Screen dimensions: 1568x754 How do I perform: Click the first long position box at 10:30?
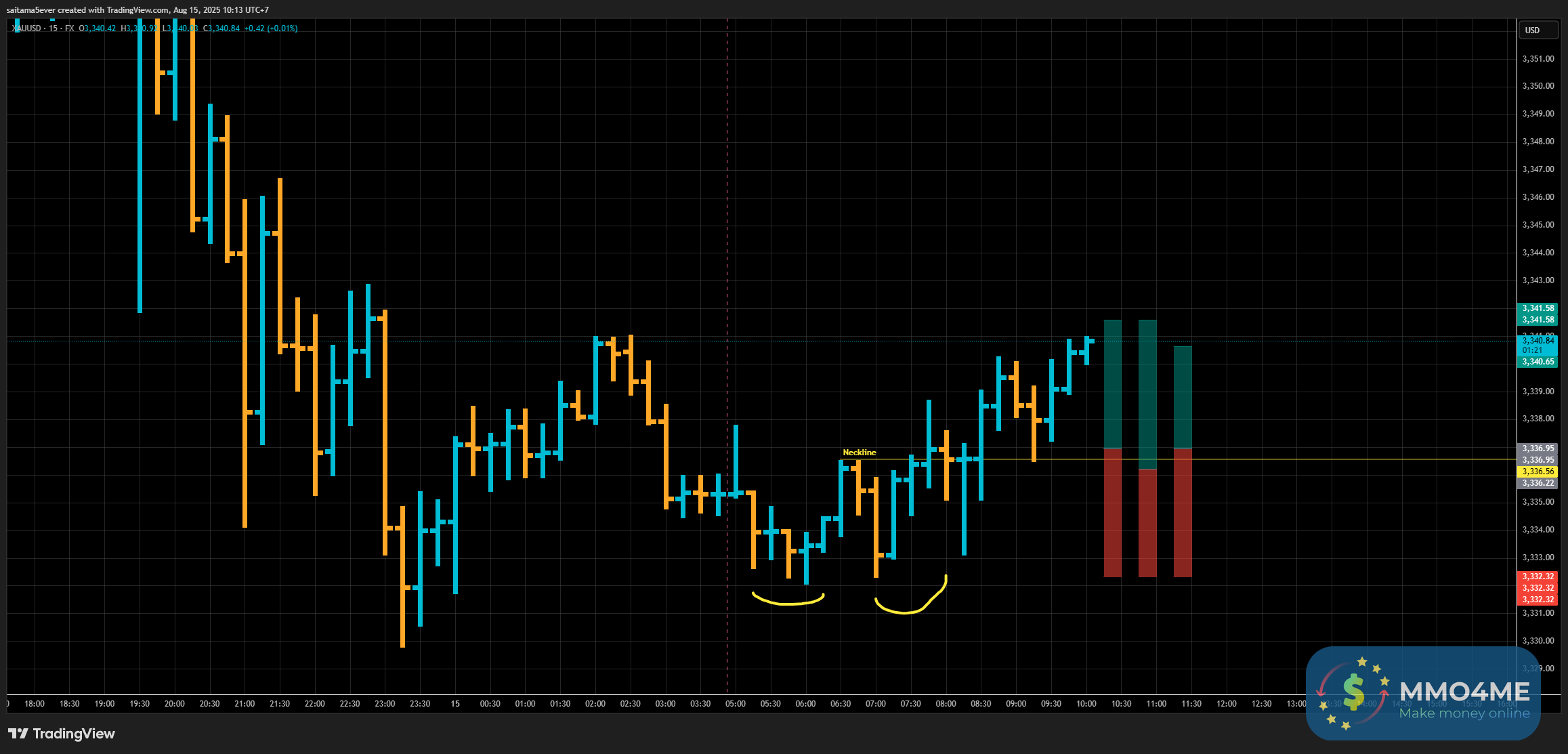[x=1112, y=447]
